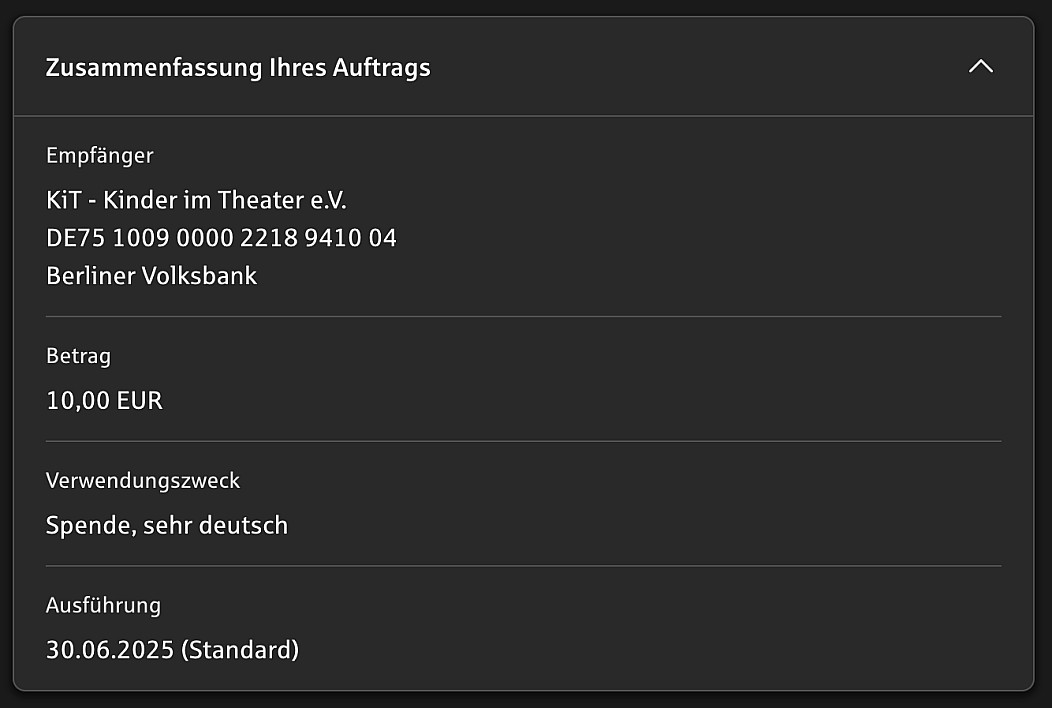1052x708 pixels.
Task: Click the divider line below the summary heading
Action: pos(523,116)
